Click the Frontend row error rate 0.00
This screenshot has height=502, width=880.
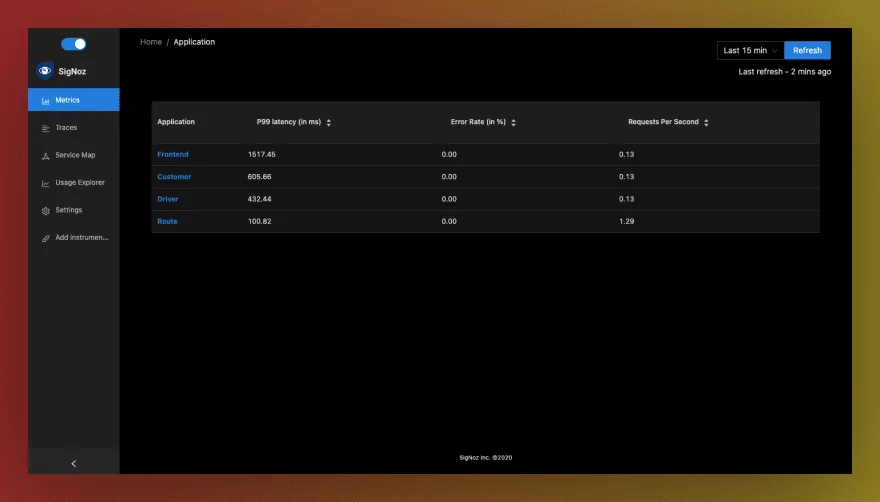point(449,154)
